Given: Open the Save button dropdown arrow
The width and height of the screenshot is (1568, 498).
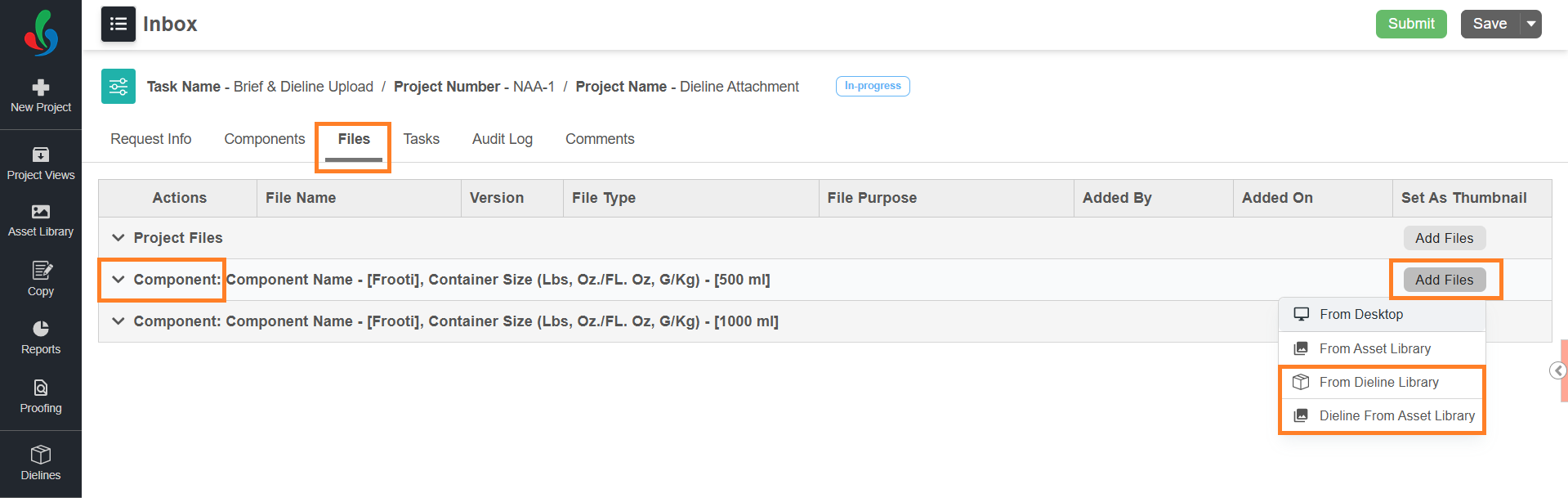Looking at the screenshot, I should 1531,24.
